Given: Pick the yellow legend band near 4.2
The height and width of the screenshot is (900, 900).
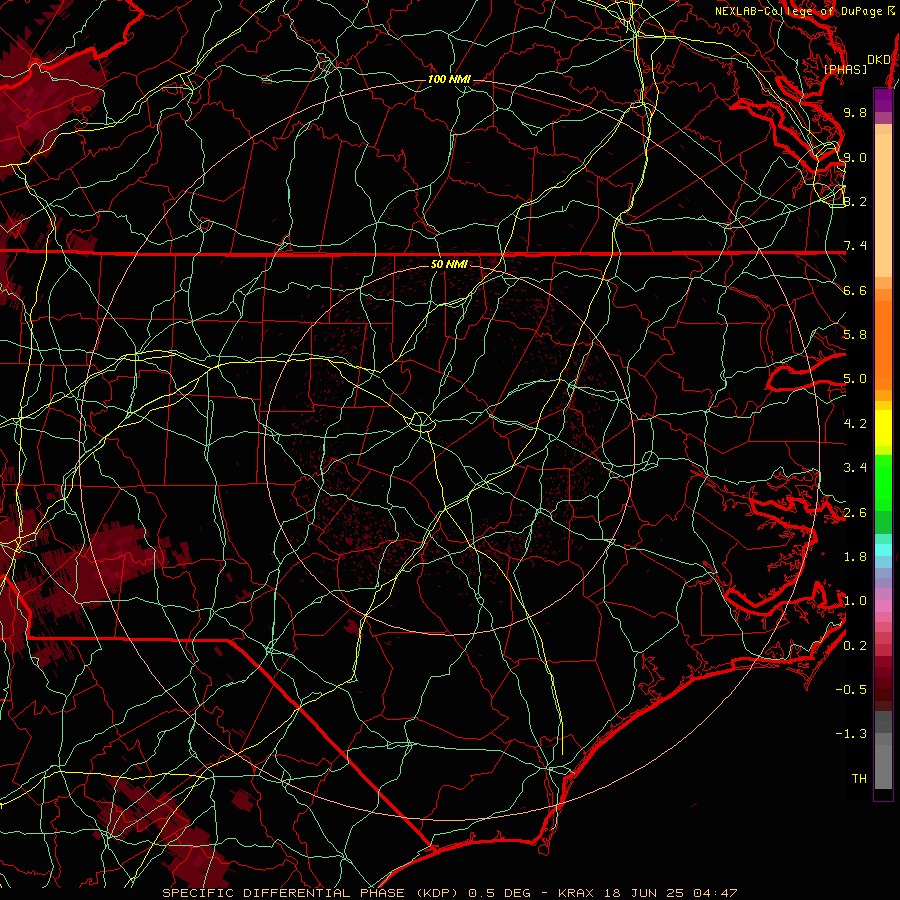Looking at the screenshot, I should coord(883,428).
